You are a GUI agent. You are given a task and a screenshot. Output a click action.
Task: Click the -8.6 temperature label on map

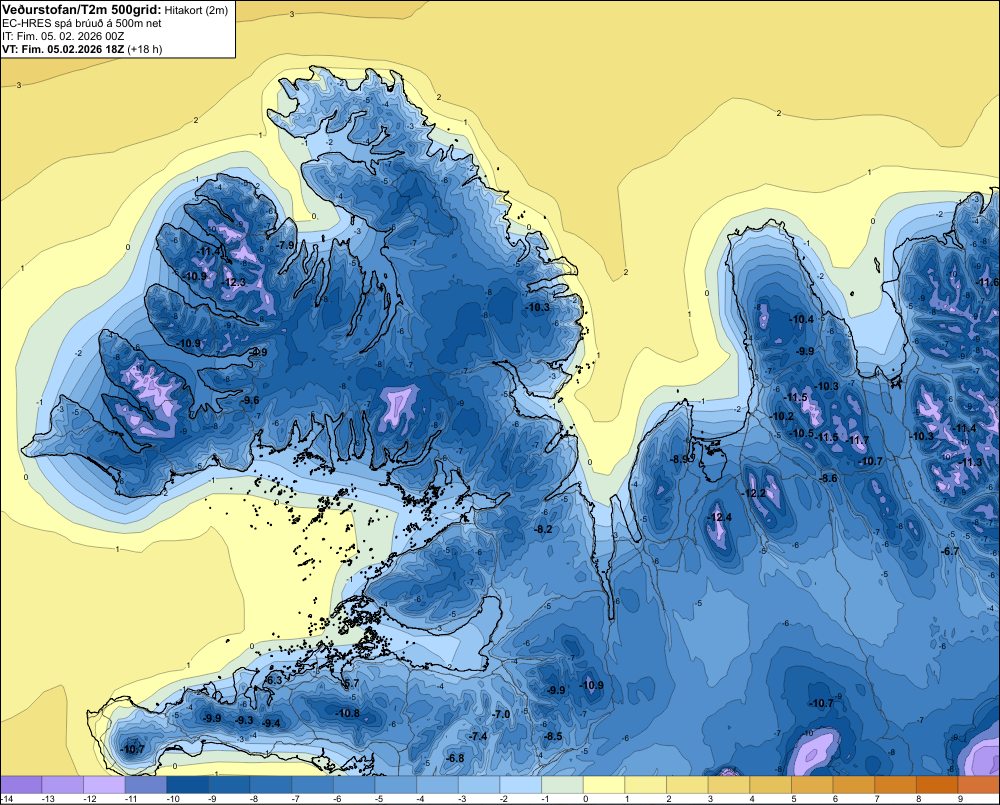point(828,478)
